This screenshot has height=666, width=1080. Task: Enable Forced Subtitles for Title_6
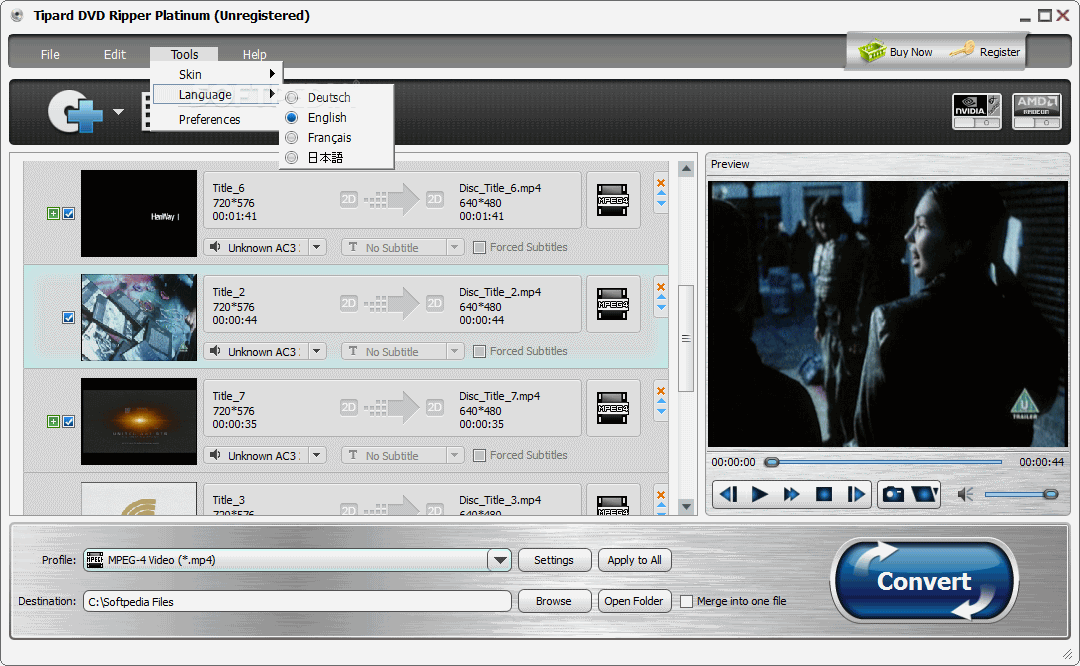pyautogui.click(x=479, y=247)
